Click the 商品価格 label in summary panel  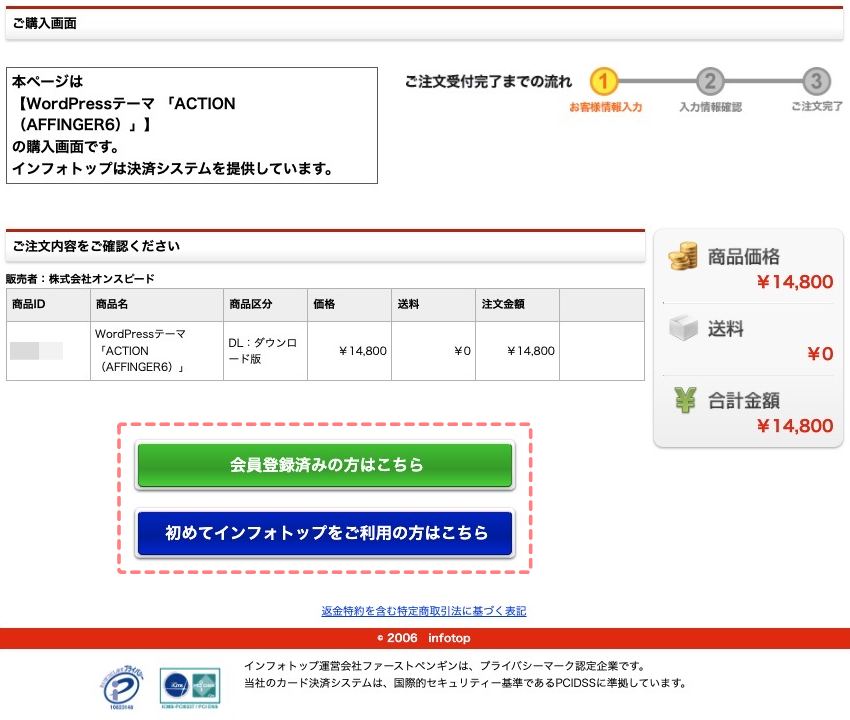pos(744,256)
